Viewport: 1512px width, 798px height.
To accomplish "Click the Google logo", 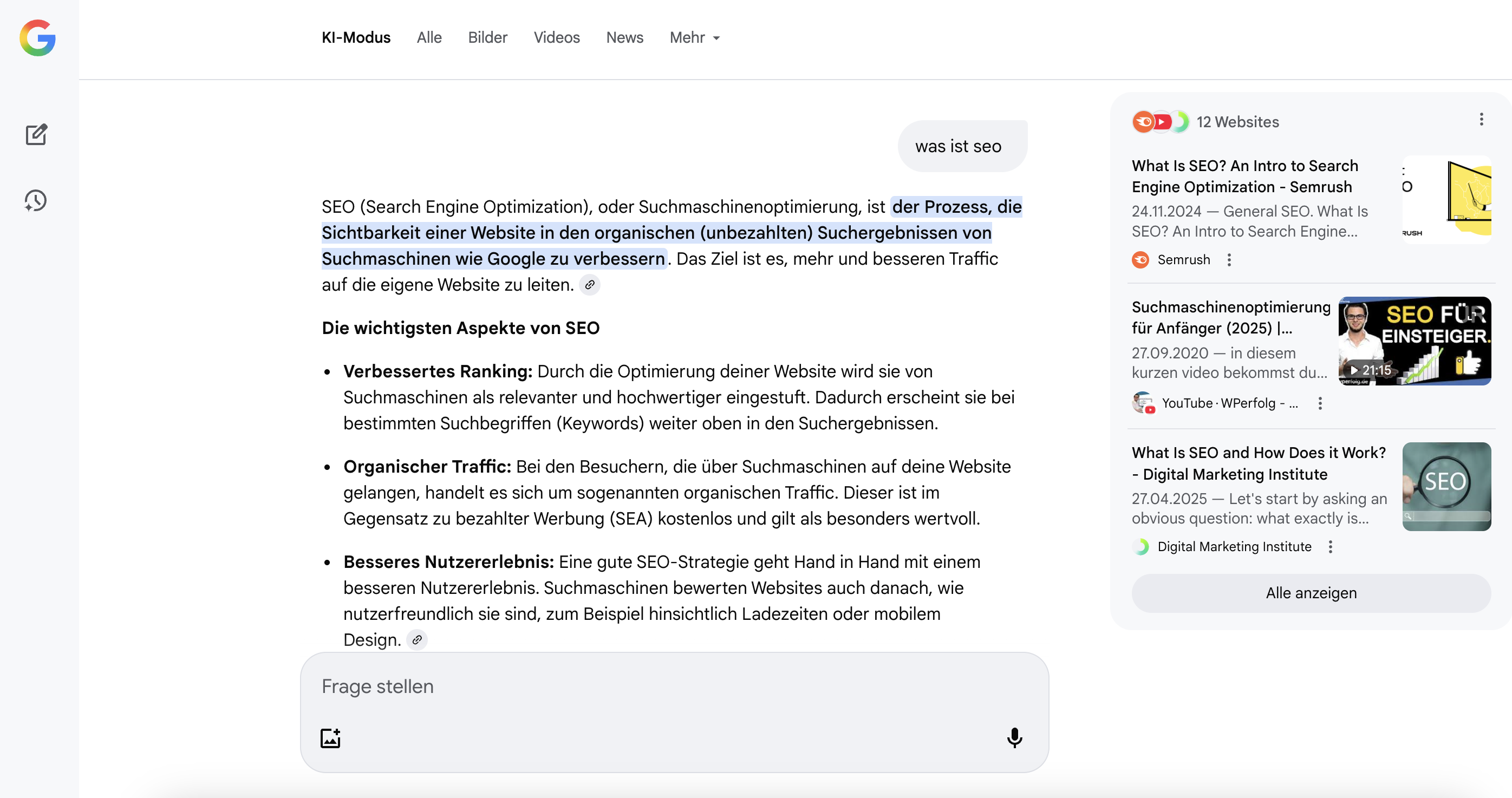I will [37, 37].
